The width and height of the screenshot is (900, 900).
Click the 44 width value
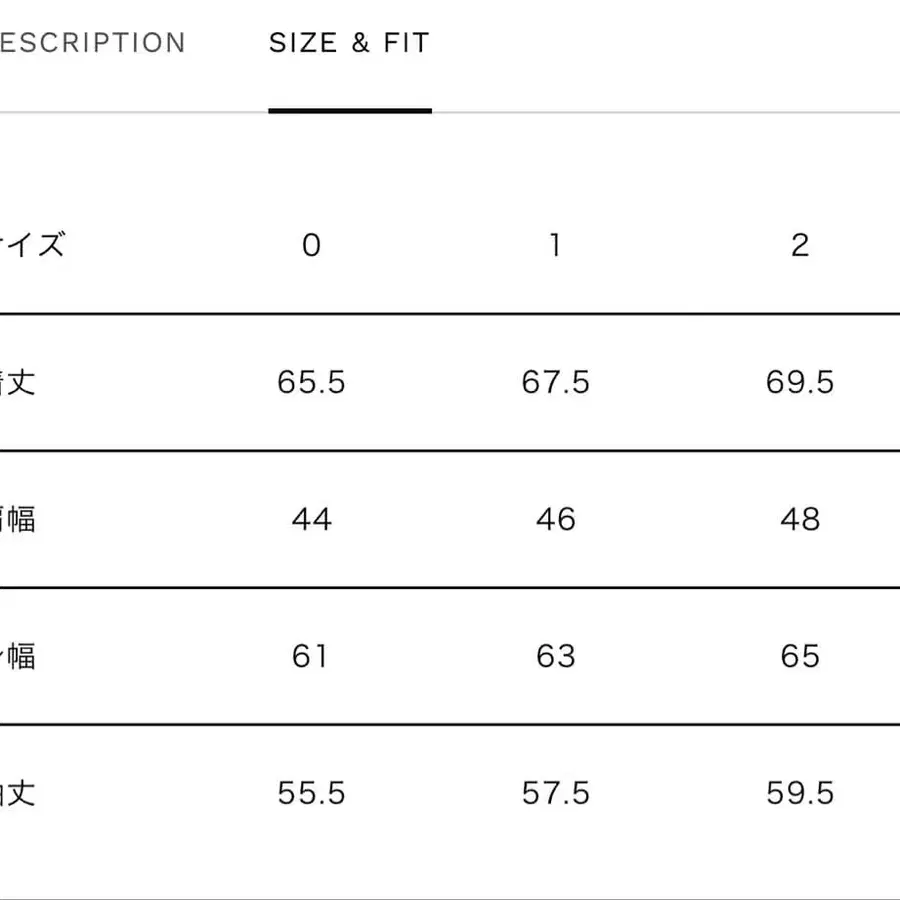pyautogui.click(x=311, y=519)
